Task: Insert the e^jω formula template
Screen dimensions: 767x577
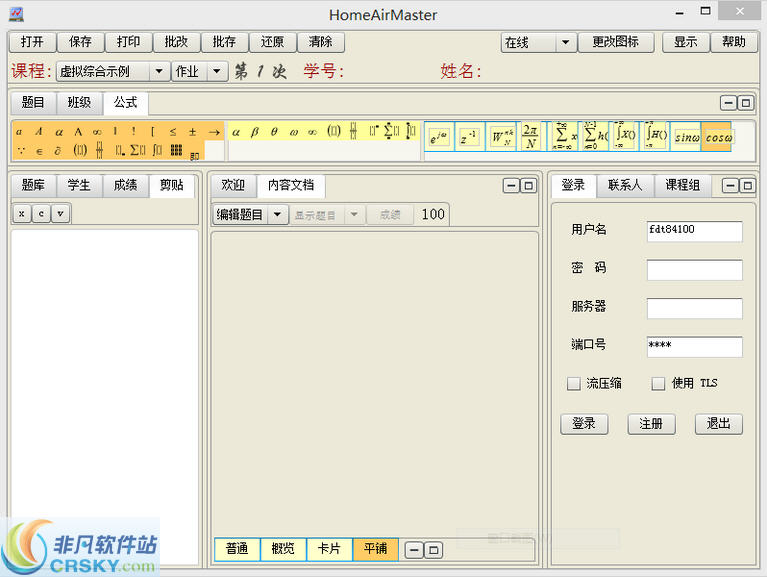Action: pos(439,137)
